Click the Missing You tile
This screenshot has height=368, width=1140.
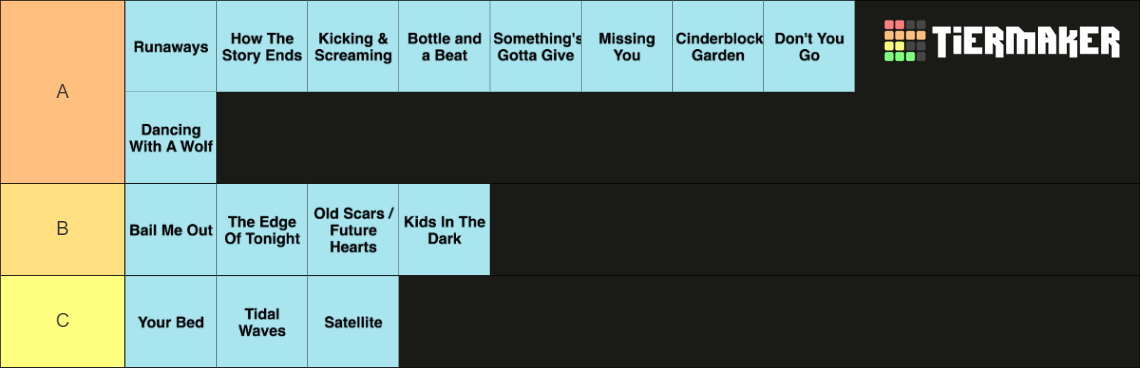tap(627, 46)
